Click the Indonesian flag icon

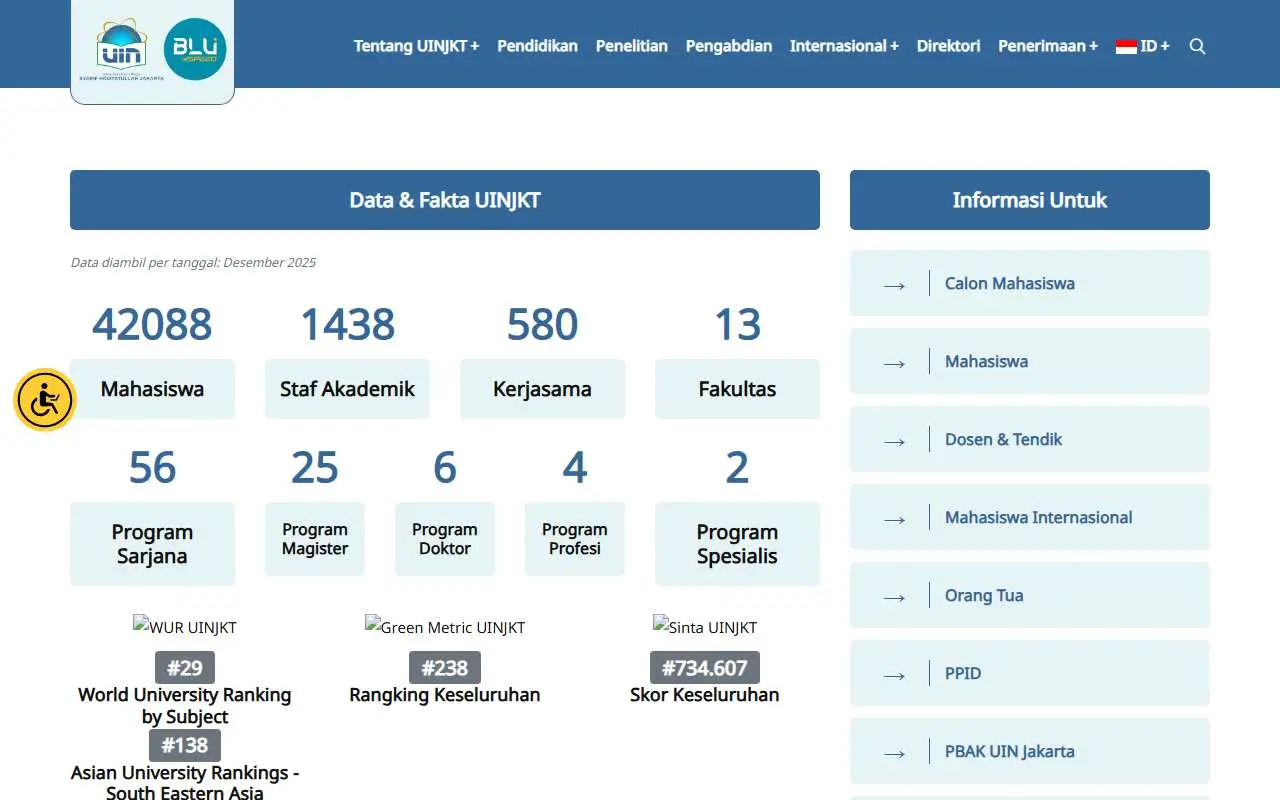tap(1126, 46)
